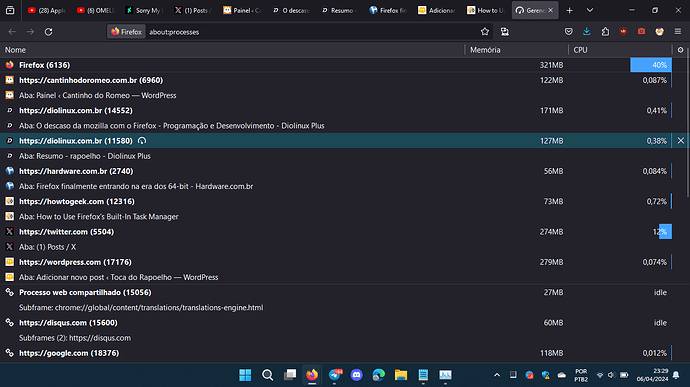The width and height of the screenshot is (690, 387).
Task: Go forward to next page
Action: pos(30,32)
